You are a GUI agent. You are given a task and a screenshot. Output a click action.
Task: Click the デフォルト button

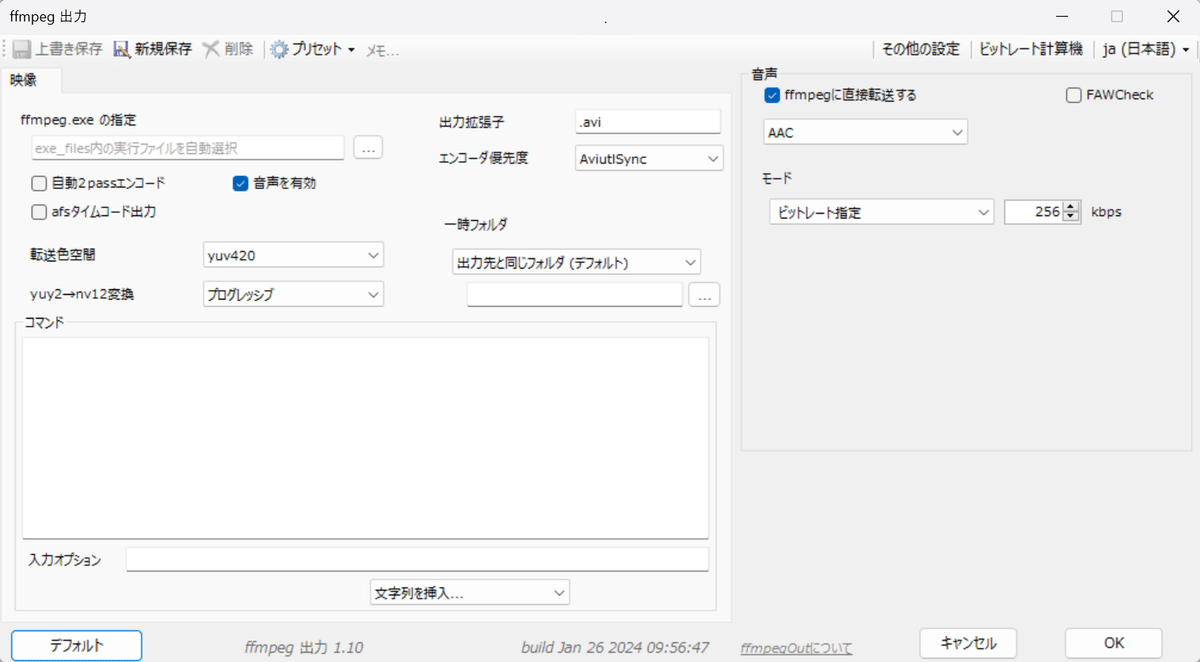pyautogui.click(x=77, y=645)
